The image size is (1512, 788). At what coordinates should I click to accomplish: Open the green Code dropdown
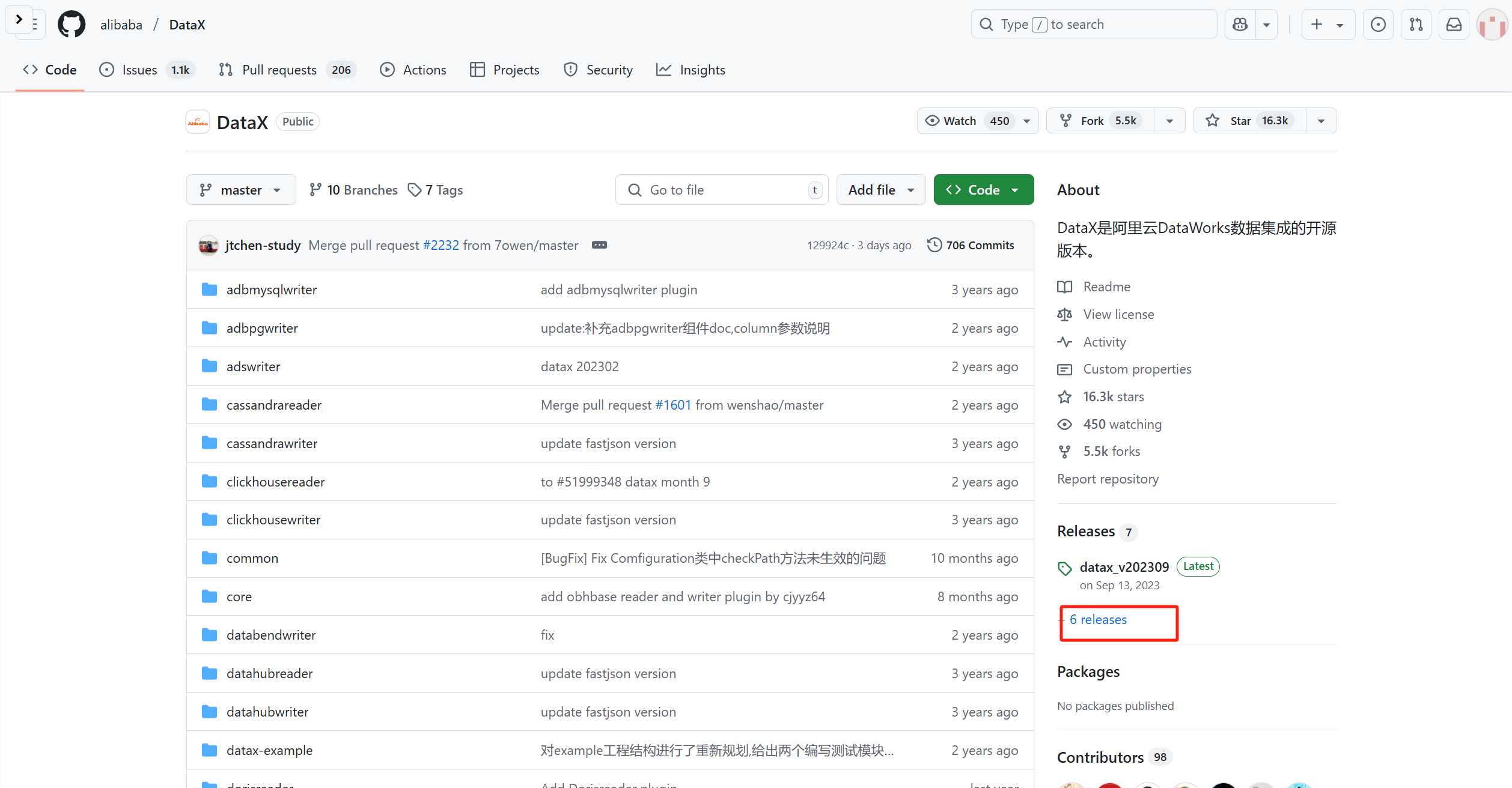tap(983, 190)
